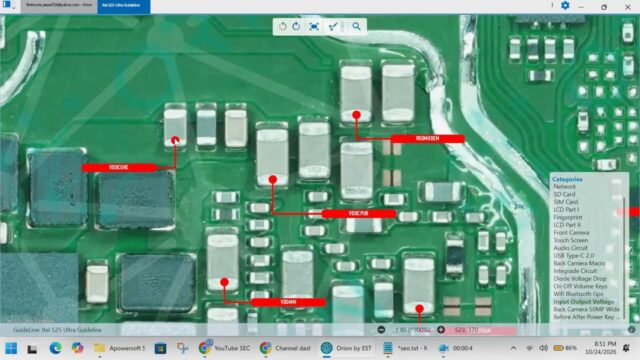Open the Front Camera category
The image size is (640, 360).
point(571,233)
